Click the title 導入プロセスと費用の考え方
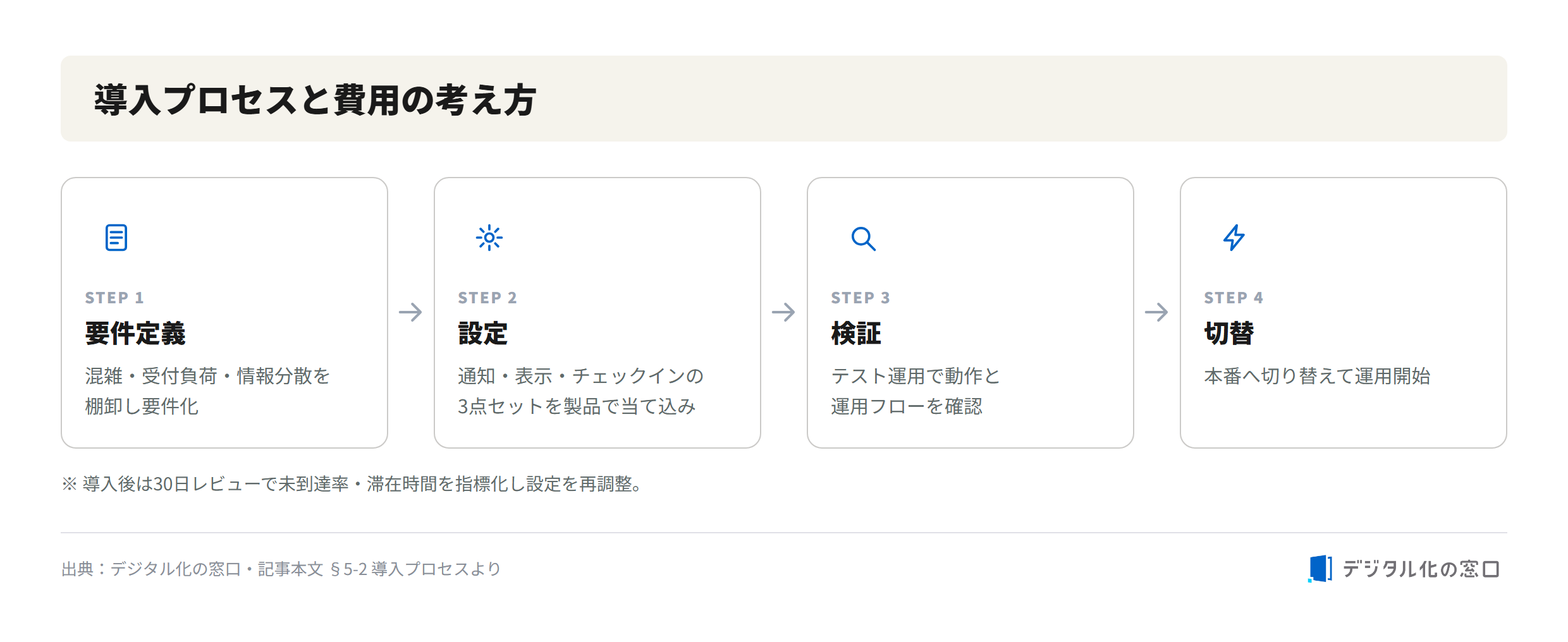This screenshot has height=642, width=1568. point(315,100)
